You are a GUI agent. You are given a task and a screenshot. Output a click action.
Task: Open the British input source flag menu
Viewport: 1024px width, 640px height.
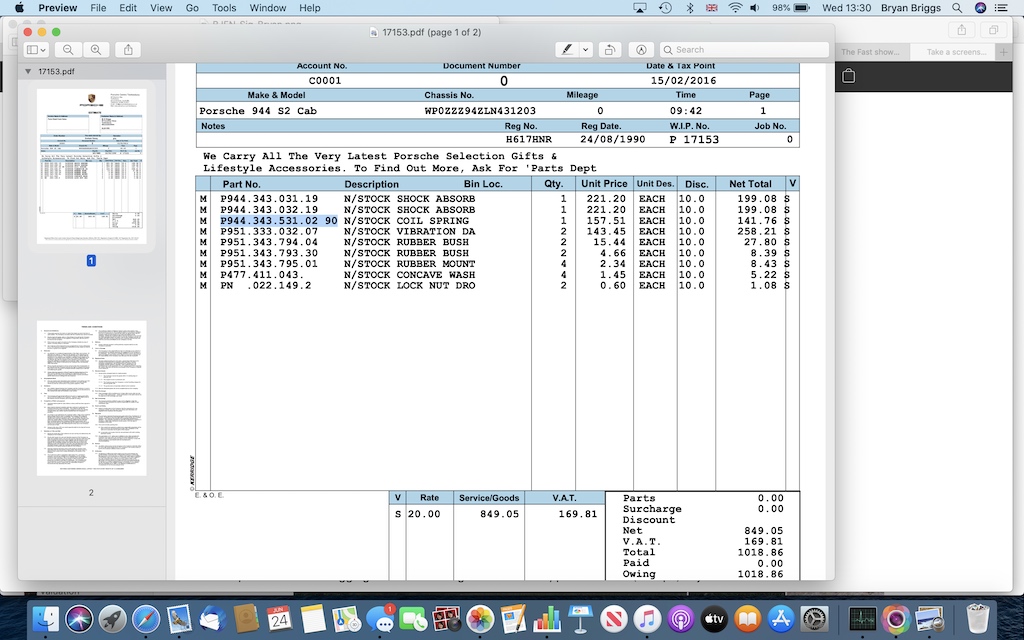(712, 8)
